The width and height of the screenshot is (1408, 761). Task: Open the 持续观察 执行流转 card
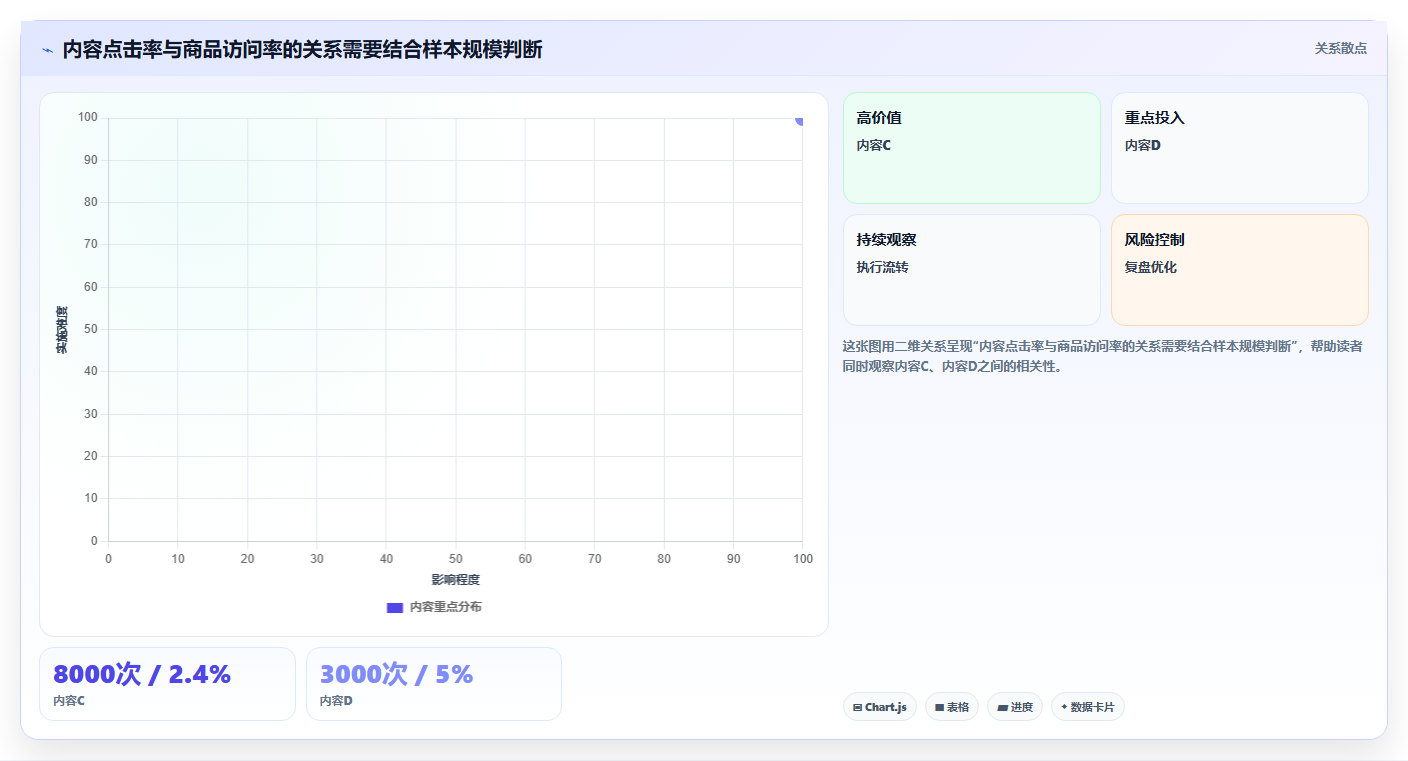[972, 270]
